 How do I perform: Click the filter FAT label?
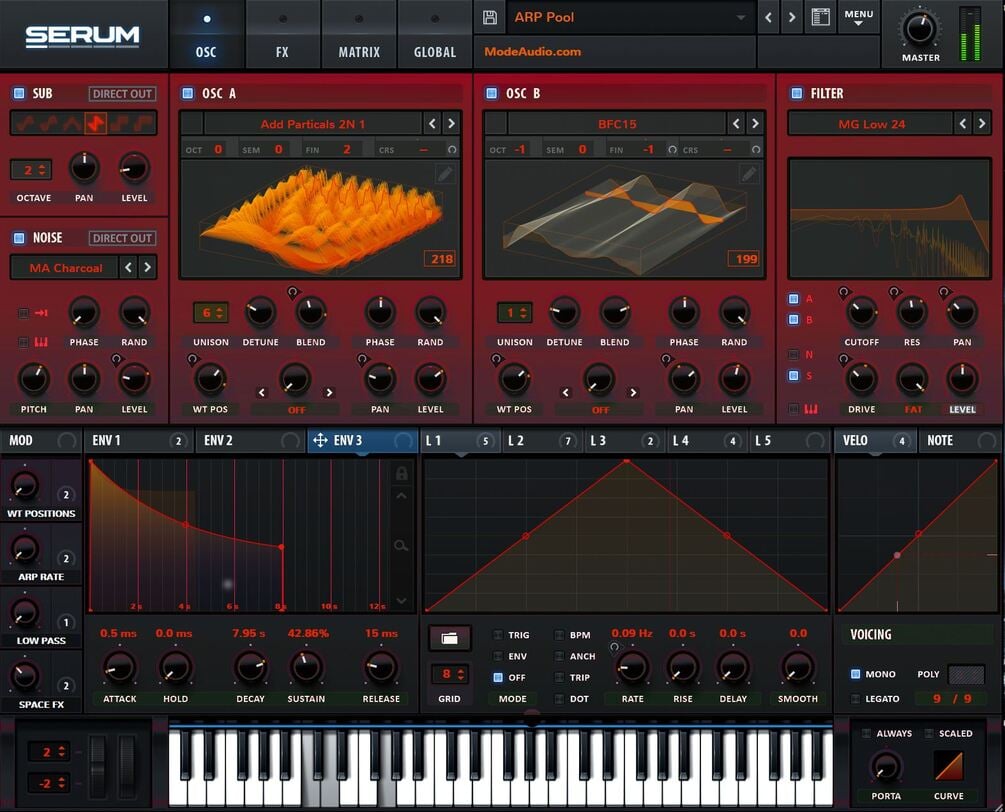[913, 409]
